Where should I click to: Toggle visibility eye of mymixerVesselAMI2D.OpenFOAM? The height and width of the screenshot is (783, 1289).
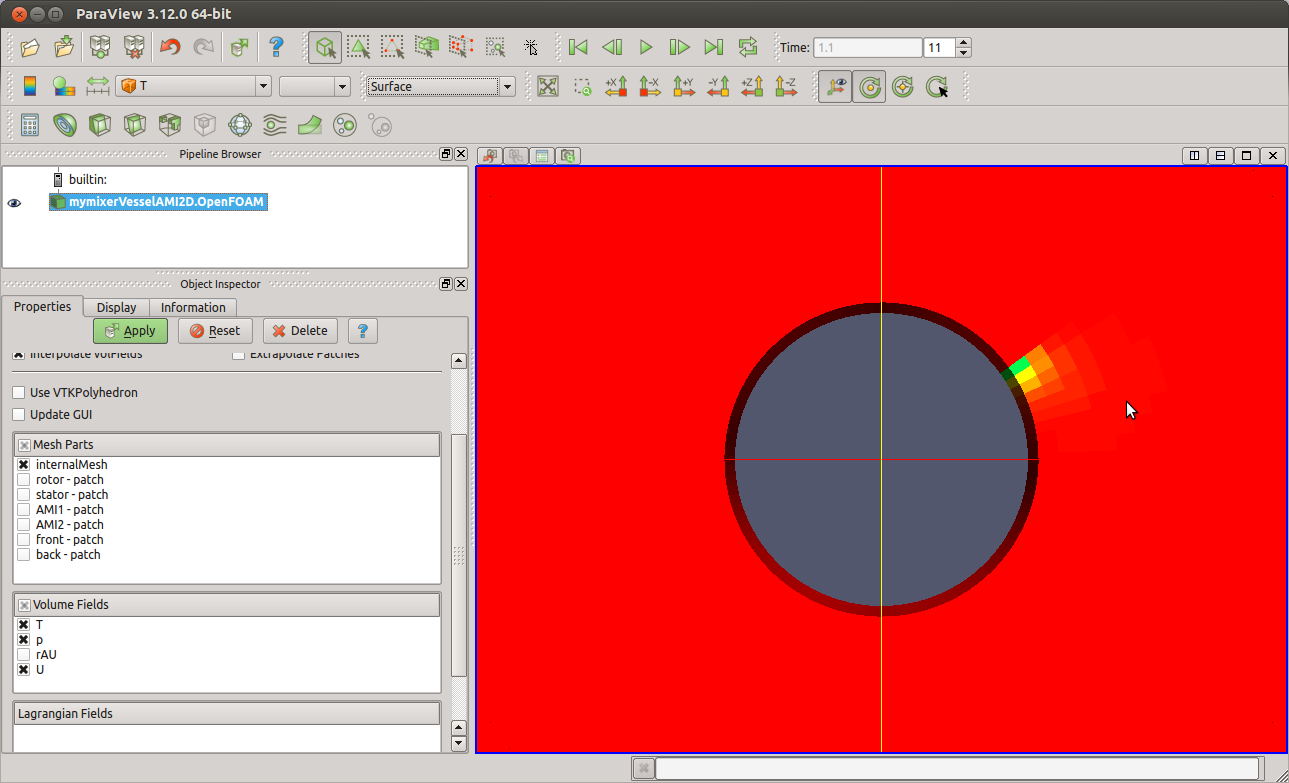pyautogui.click(x=14, y=203)
